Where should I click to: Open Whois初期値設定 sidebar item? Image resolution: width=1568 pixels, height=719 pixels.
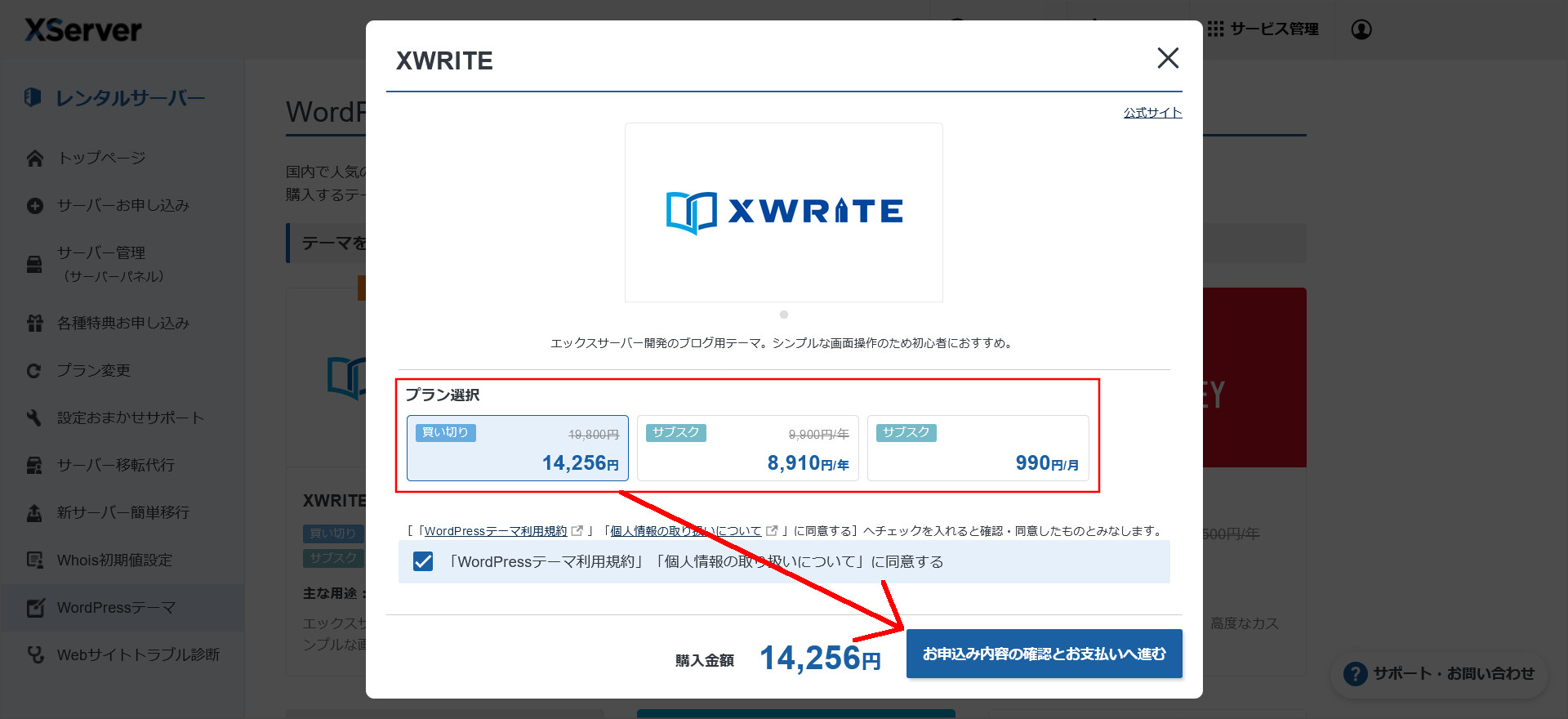click(114, 560)
